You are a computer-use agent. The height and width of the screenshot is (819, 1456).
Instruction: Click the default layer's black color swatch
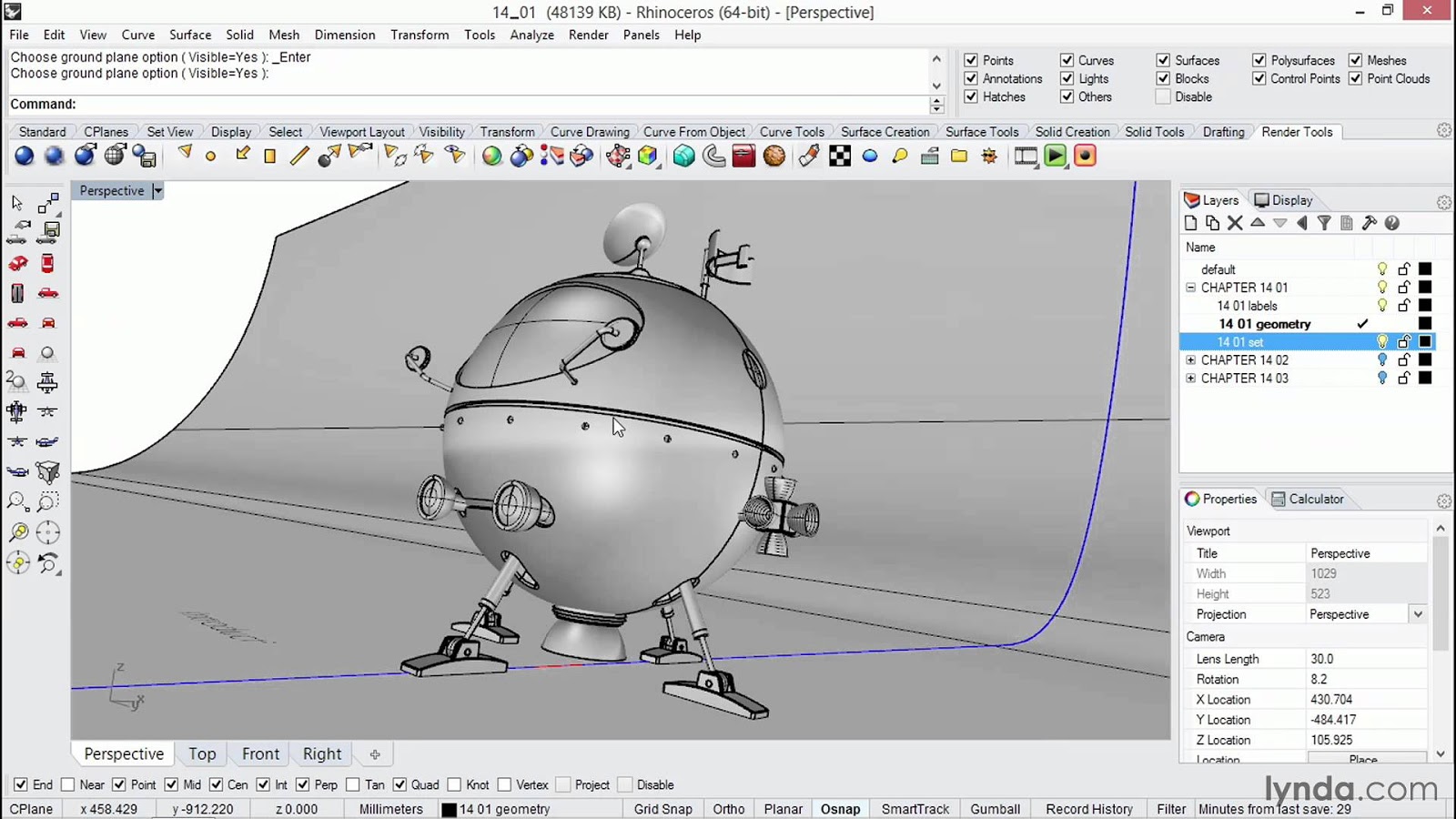[x=1425, y=269]
